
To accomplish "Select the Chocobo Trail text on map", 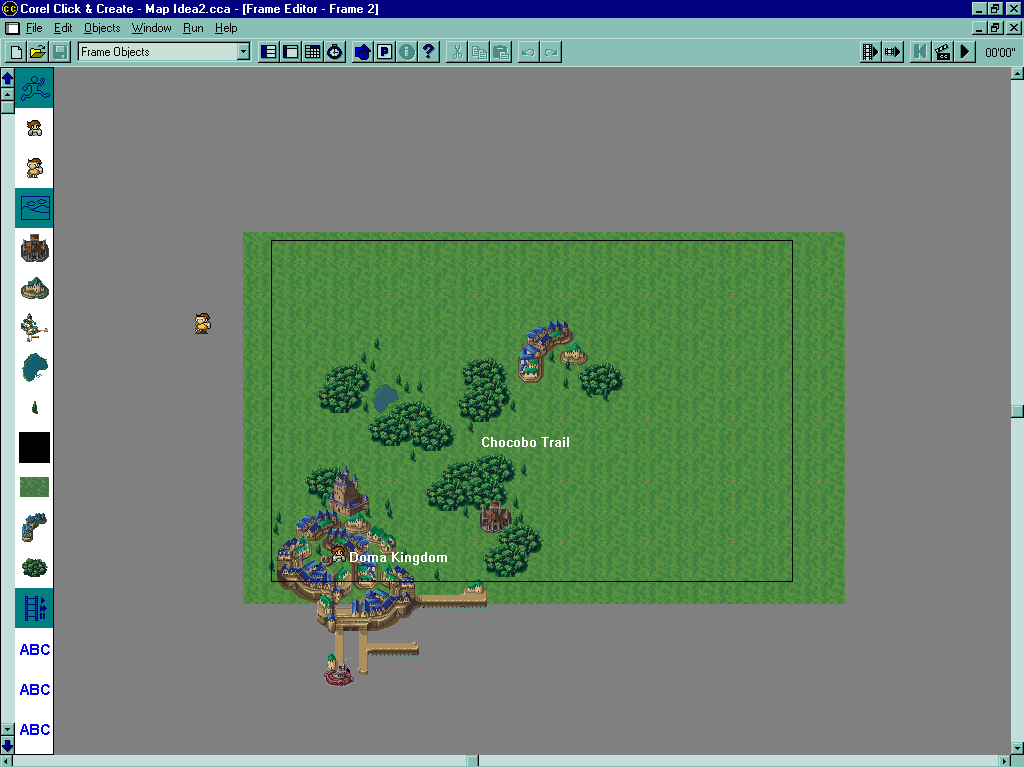I will [x=525, y=443].
